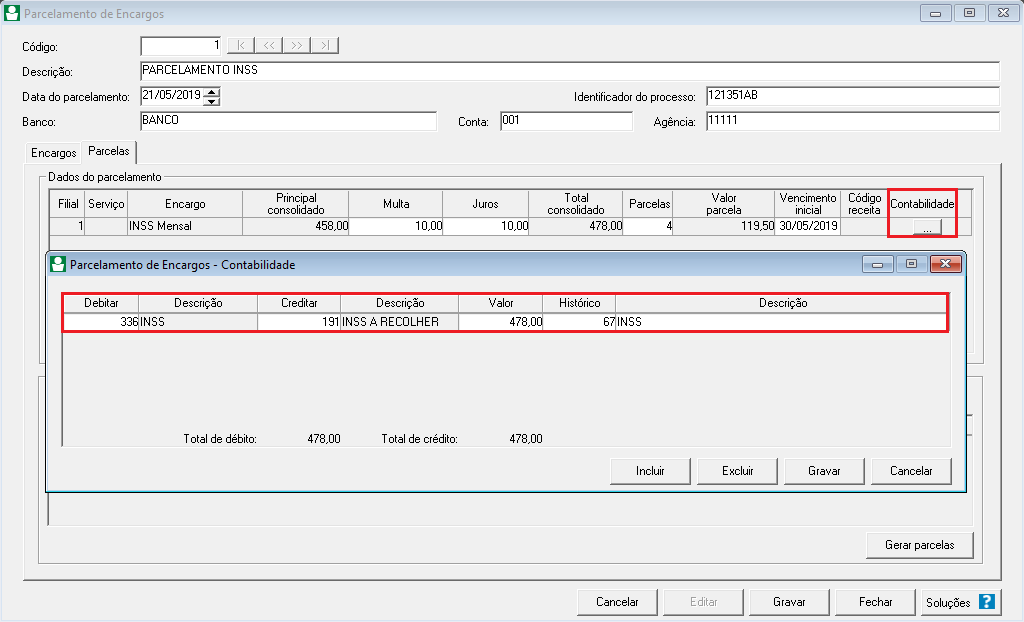Select the Parcelas tab

pyautogui.click(x=109, y=152)
